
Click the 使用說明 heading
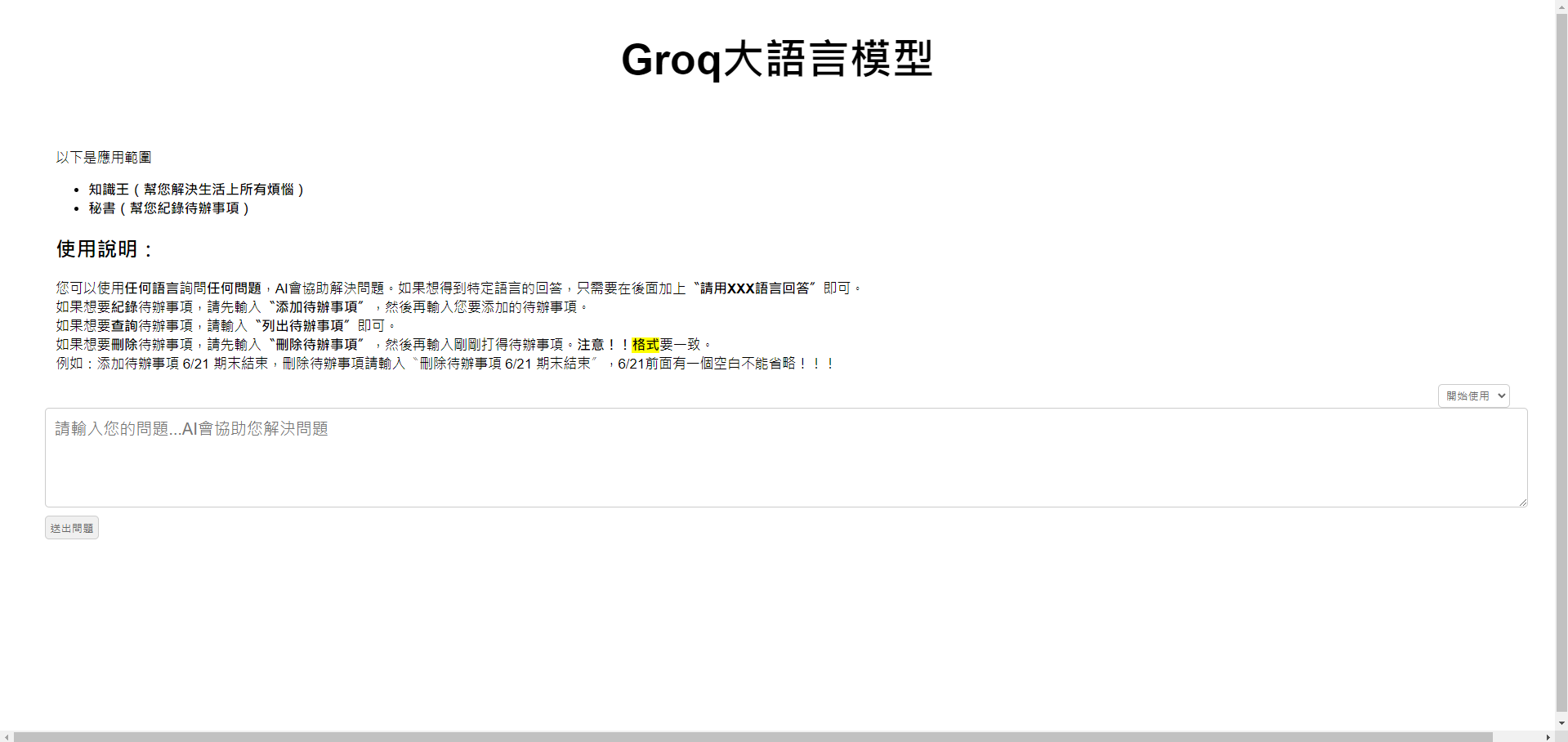pyautogui.click(x=105, y=248)
